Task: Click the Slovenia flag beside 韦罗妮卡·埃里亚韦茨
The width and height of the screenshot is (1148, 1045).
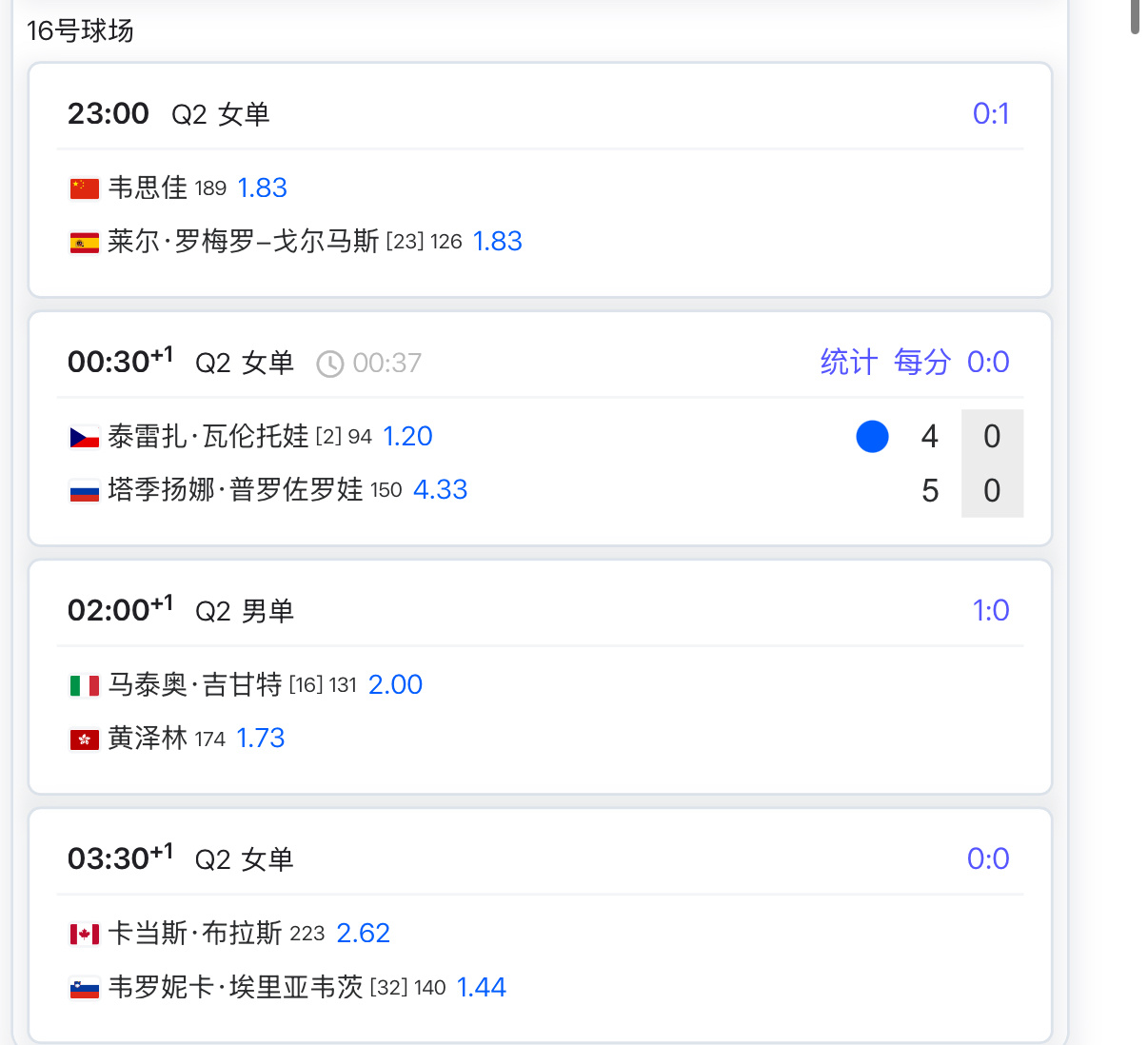Action: (85, 989)
